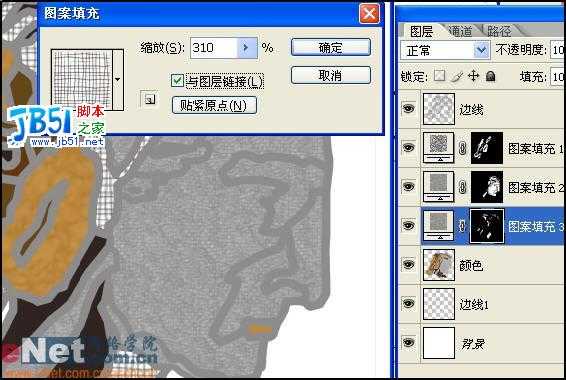Select the 边线1 layer thumbnail
566x380 pixels.
439,304
